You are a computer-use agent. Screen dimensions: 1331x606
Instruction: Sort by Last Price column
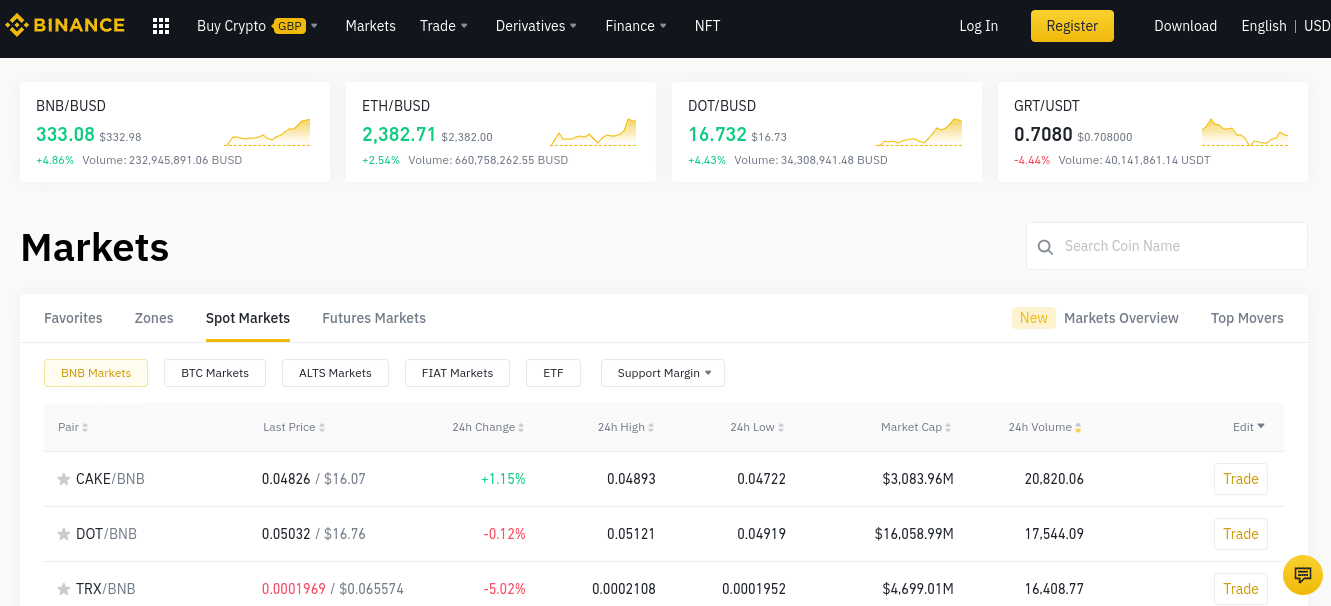[x=294, y=427]
